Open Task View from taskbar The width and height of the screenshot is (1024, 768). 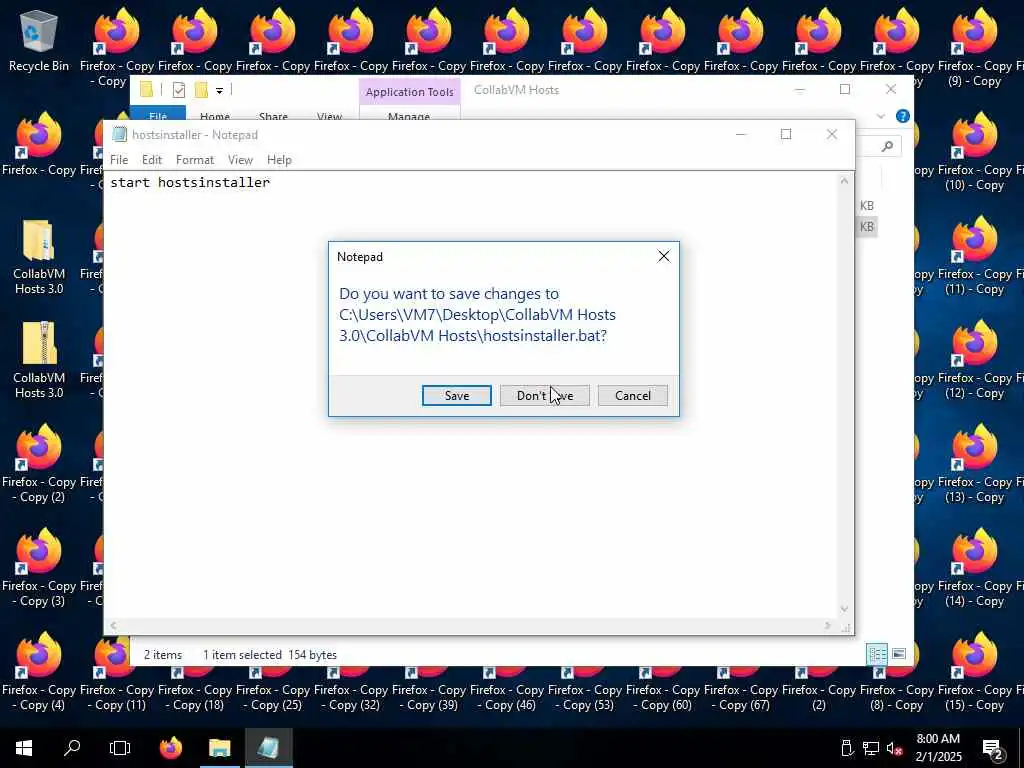(120, 748)
